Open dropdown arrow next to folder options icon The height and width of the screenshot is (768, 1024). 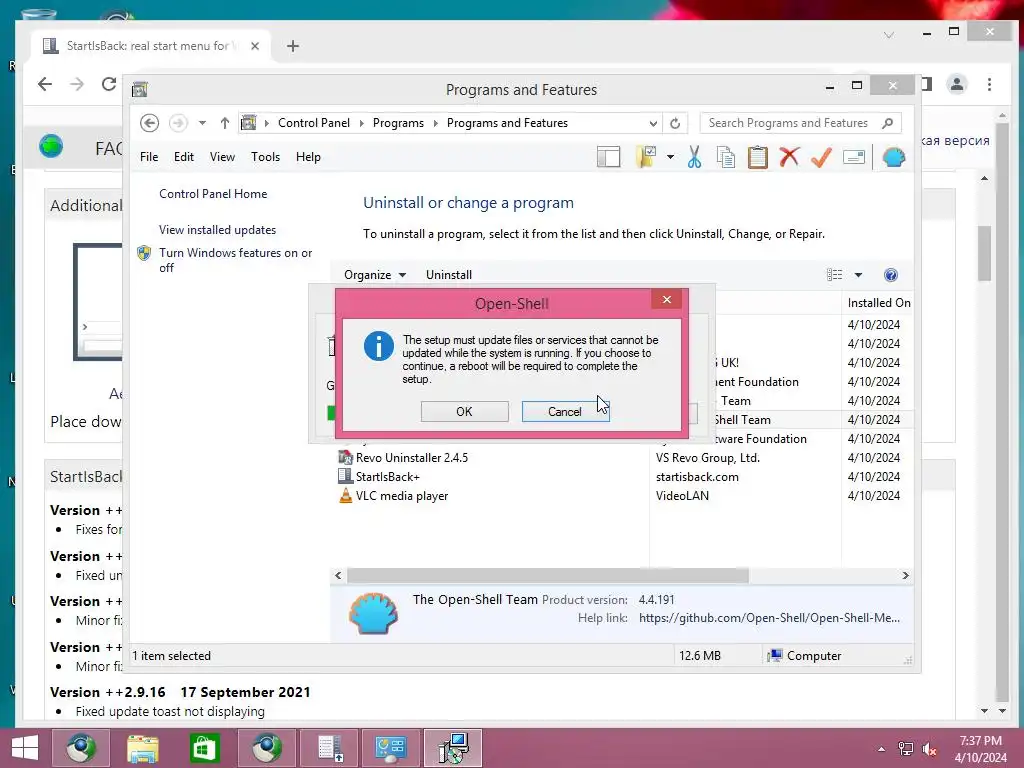670,157
